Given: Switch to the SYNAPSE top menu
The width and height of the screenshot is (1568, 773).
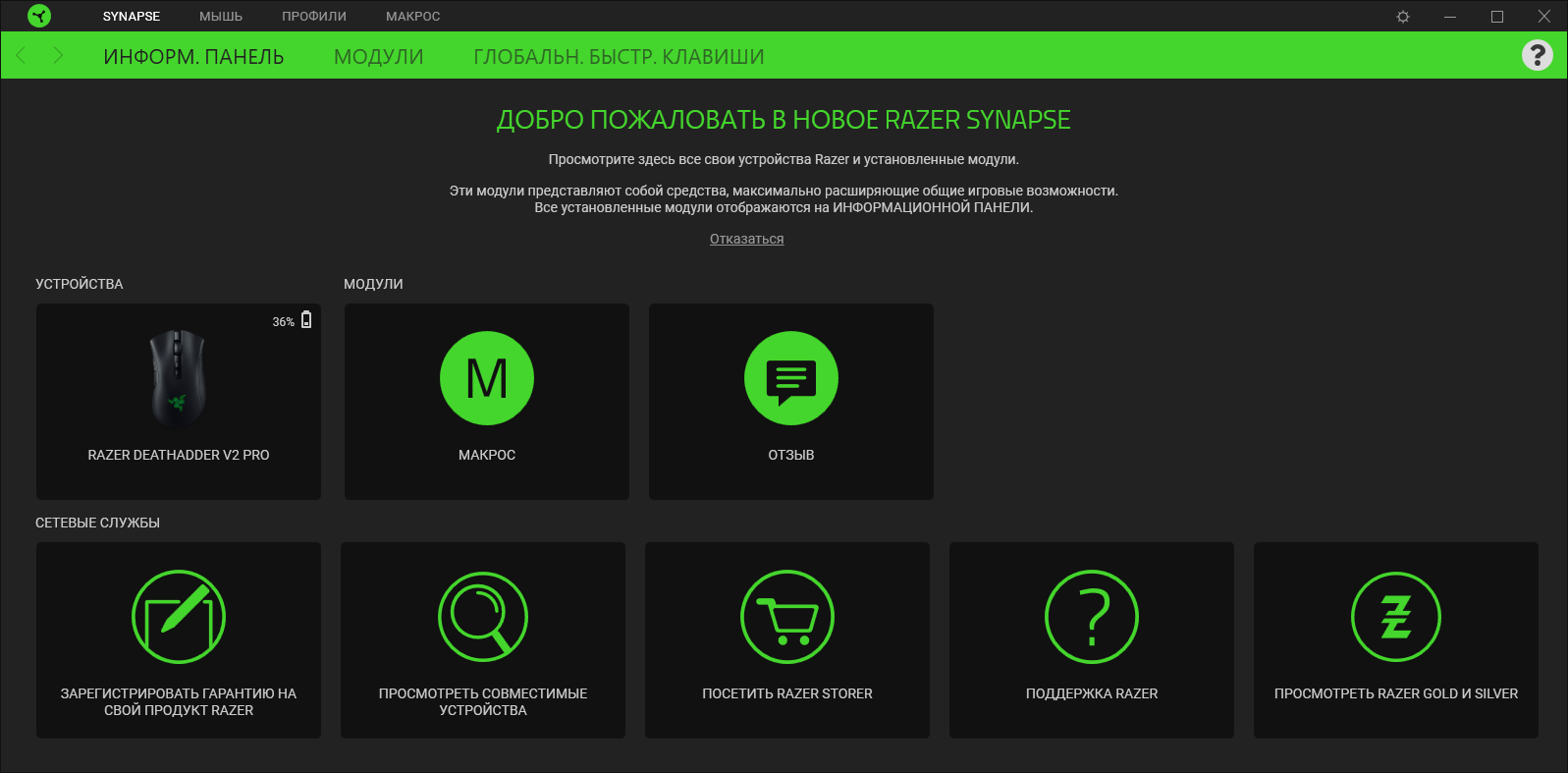Looking at the screenshot, I should (132, 17).
